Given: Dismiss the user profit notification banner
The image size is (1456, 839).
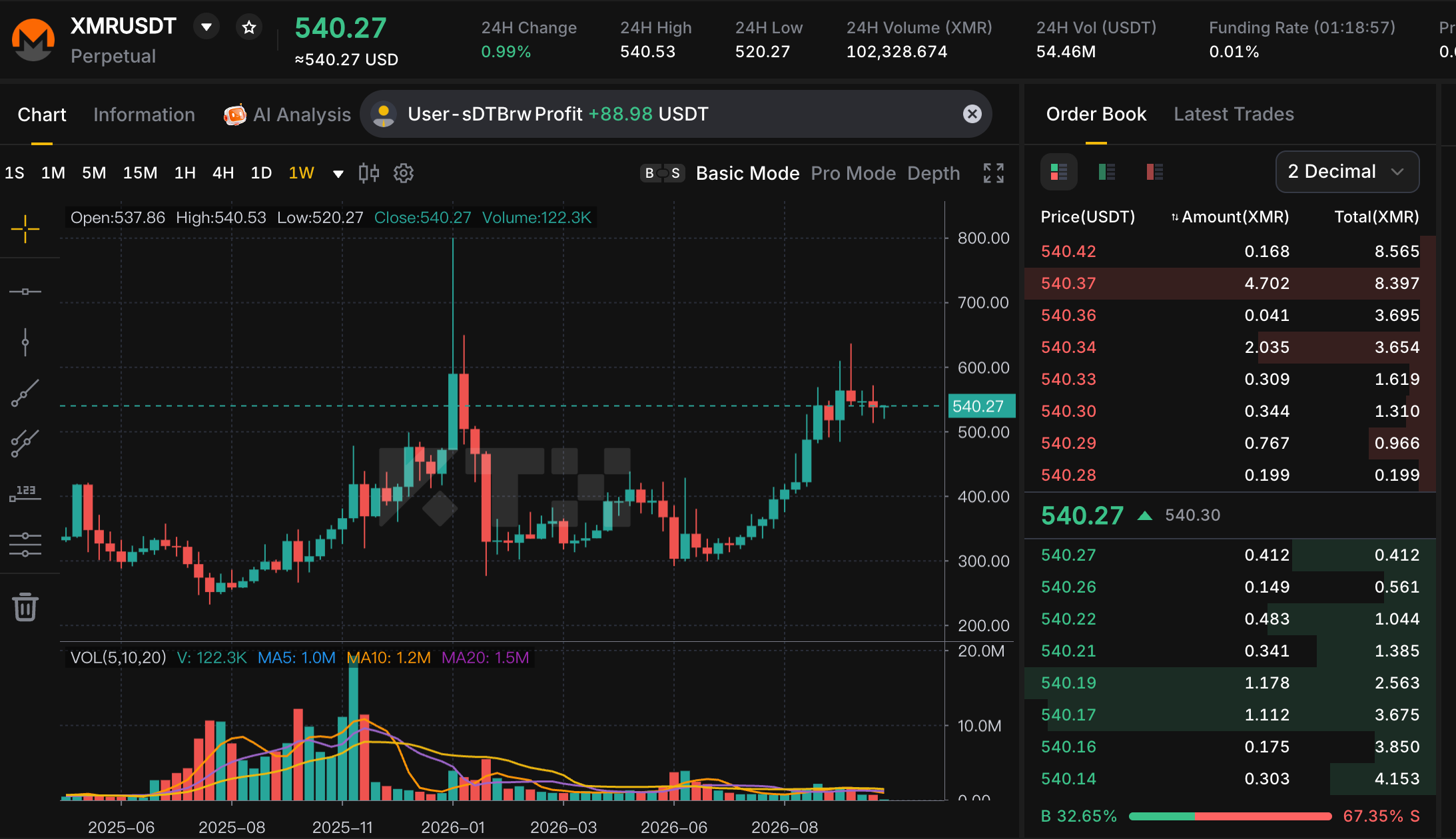Looking at the screenshot, I should [x=972, y=114].
